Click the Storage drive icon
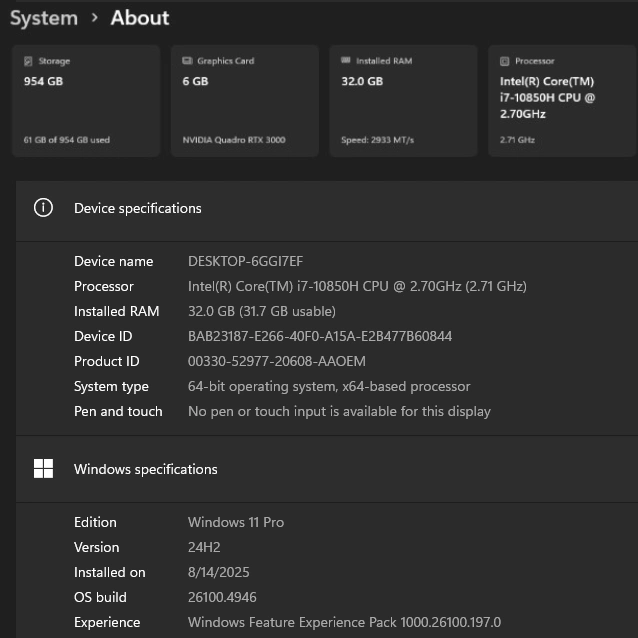Viewport: 638px width, 638px height. pyautogui.click(x=28, y=61)
